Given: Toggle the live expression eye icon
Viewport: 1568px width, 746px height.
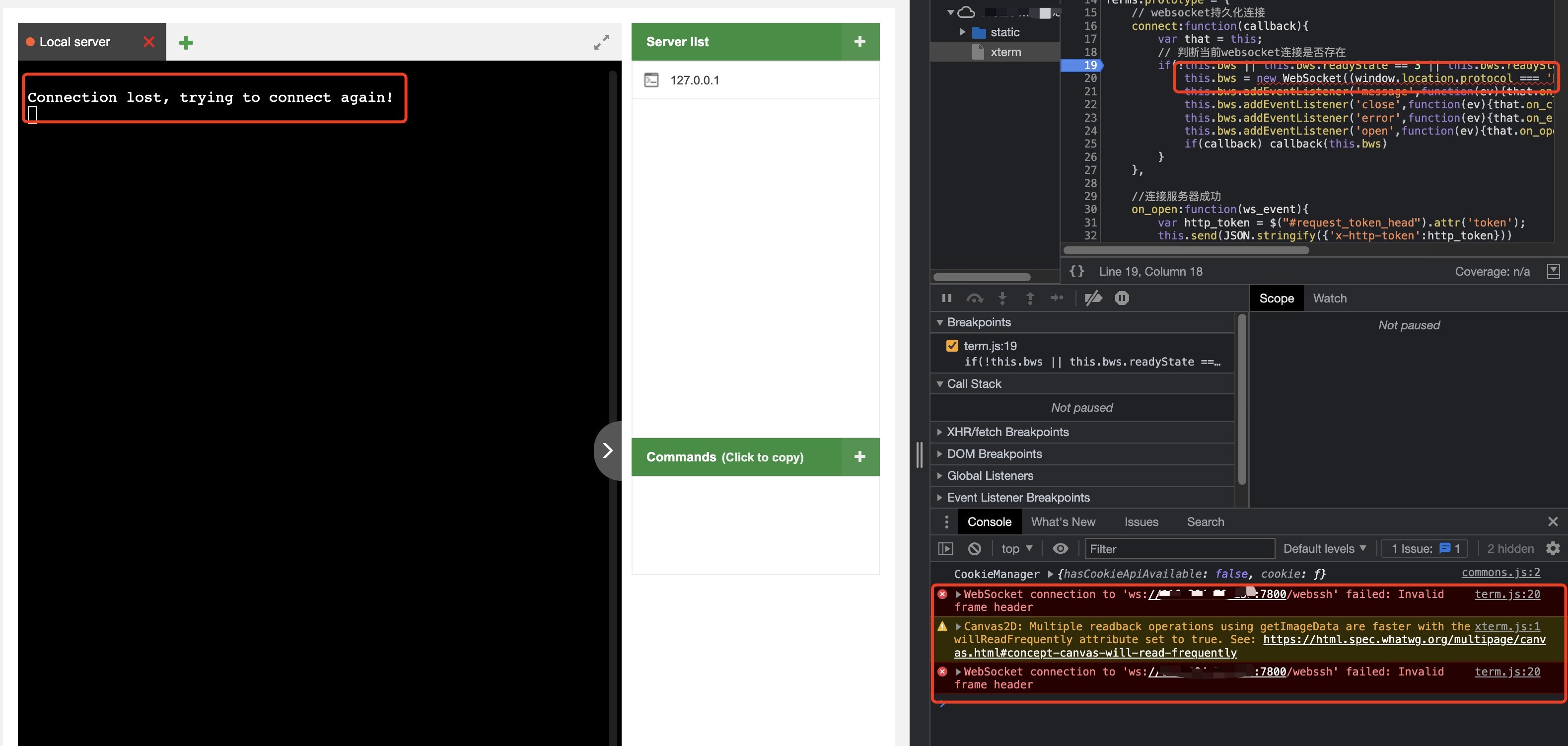Looking at the screenshot, I should click(x=1061, y=549).
